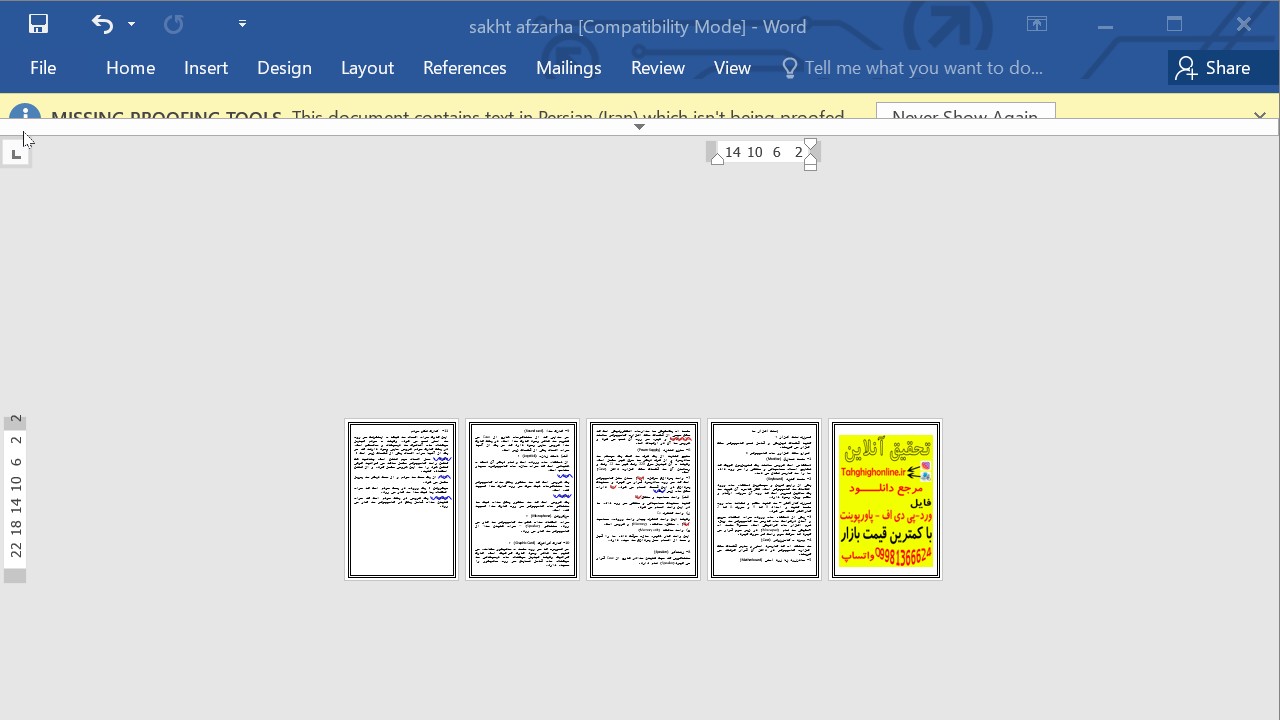Click the Save icon in the title bar
This screenshot has height=720, width=1280.
(38, 24)
